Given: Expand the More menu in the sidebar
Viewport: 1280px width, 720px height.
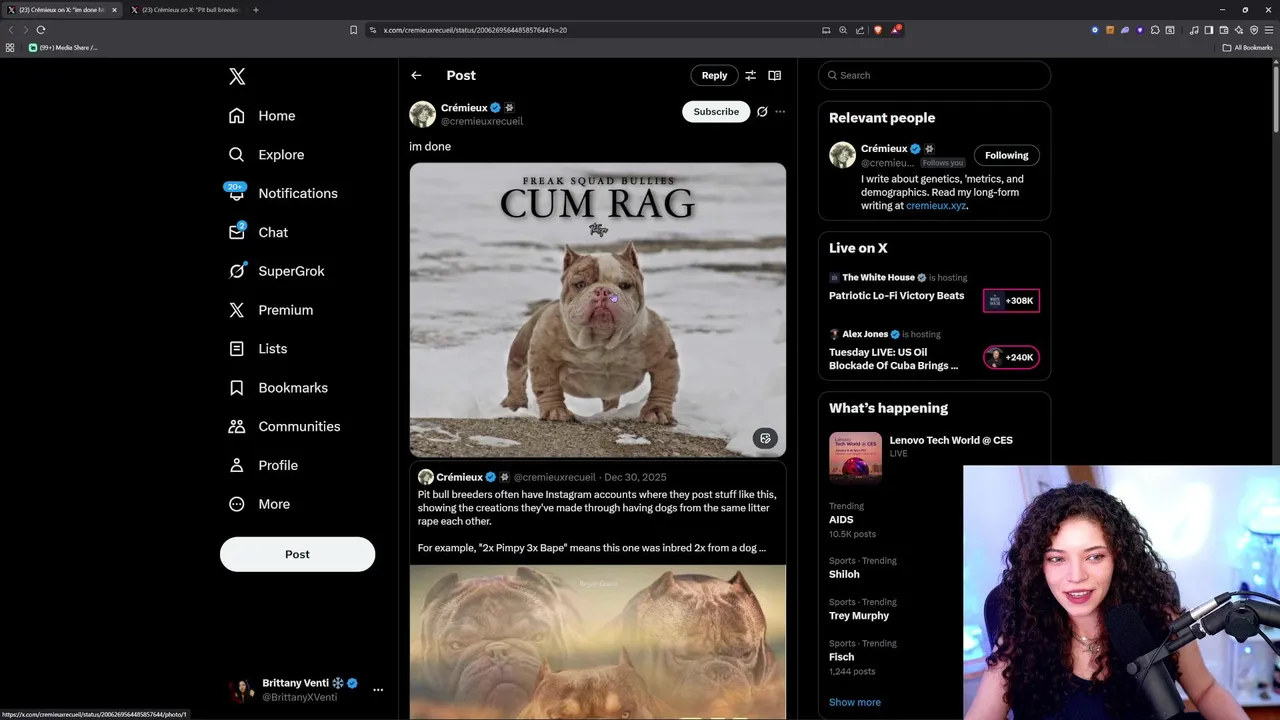Looking at the screenshot, I should (x=259, y=504).
